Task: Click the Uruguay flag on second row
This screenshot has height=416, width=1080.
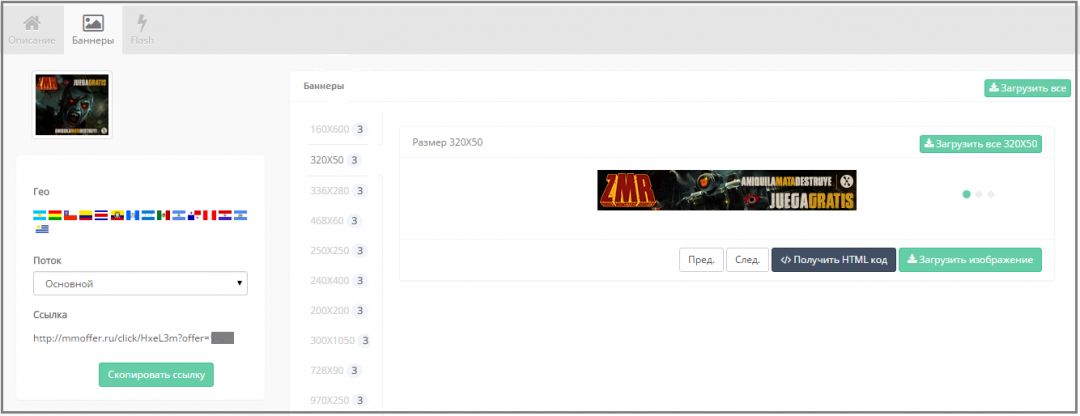Action: click(40, 229)
